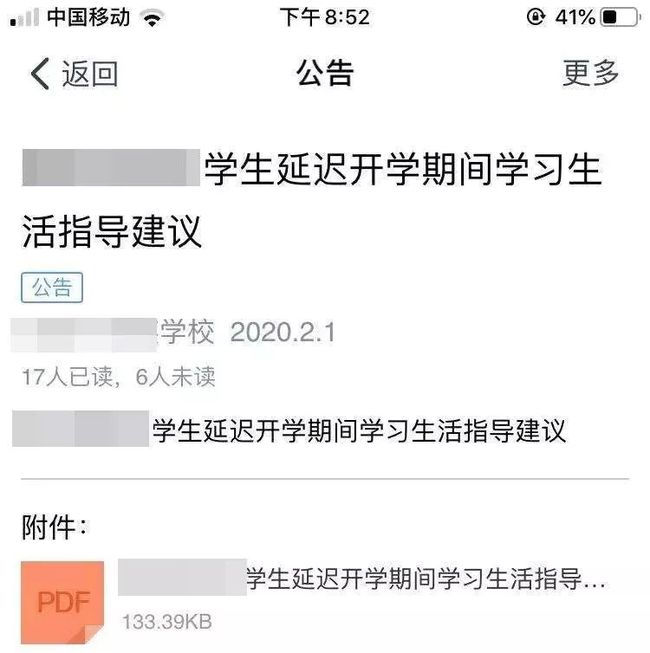Tap the rotation lock status icon
The image size is (650, 653).
[x=535, y=17]
